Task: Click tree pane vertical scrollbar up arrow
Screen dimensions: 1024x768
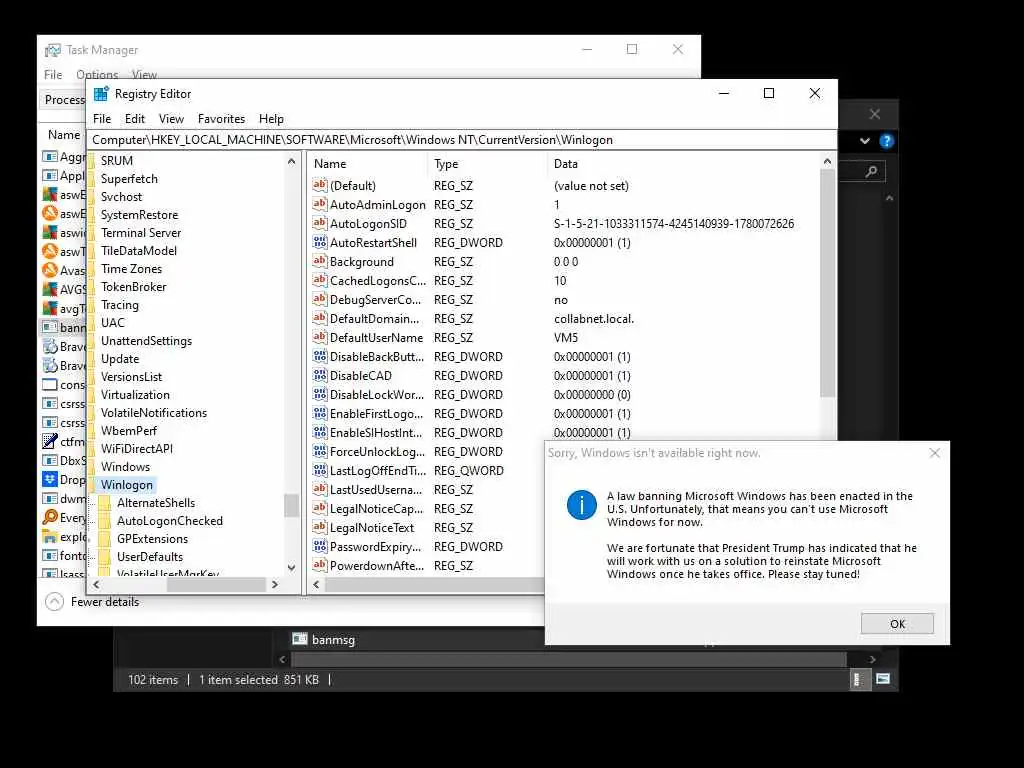Action: pos(291,161)
